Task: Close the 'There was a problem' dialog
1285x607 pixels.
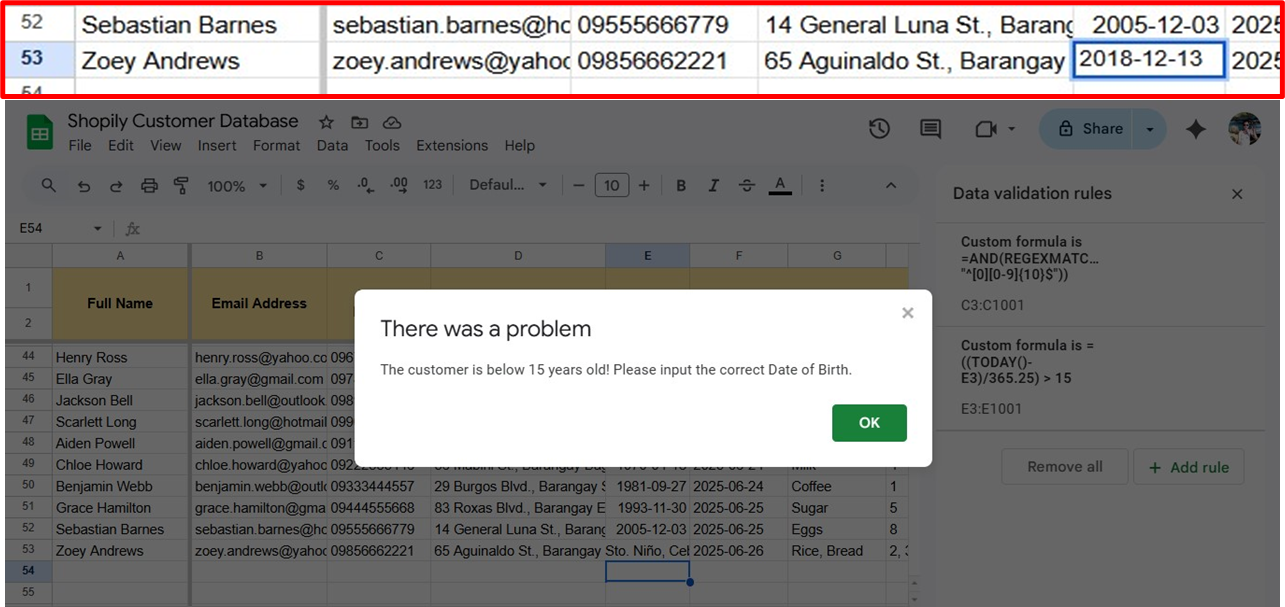Action: point(908,313)
